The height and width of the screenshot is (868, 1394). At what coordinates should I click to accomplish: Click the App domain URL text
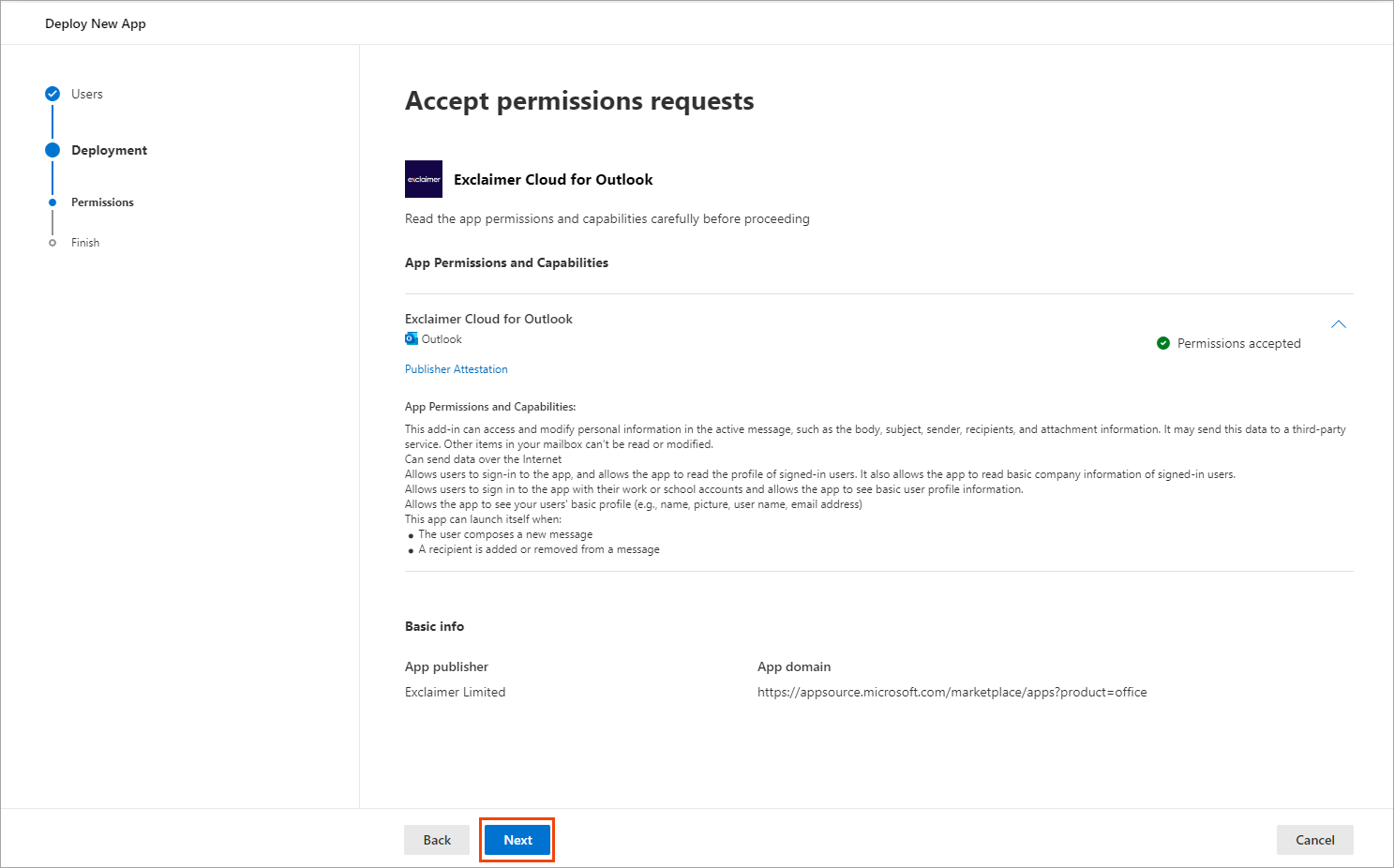tap(952, 692)
